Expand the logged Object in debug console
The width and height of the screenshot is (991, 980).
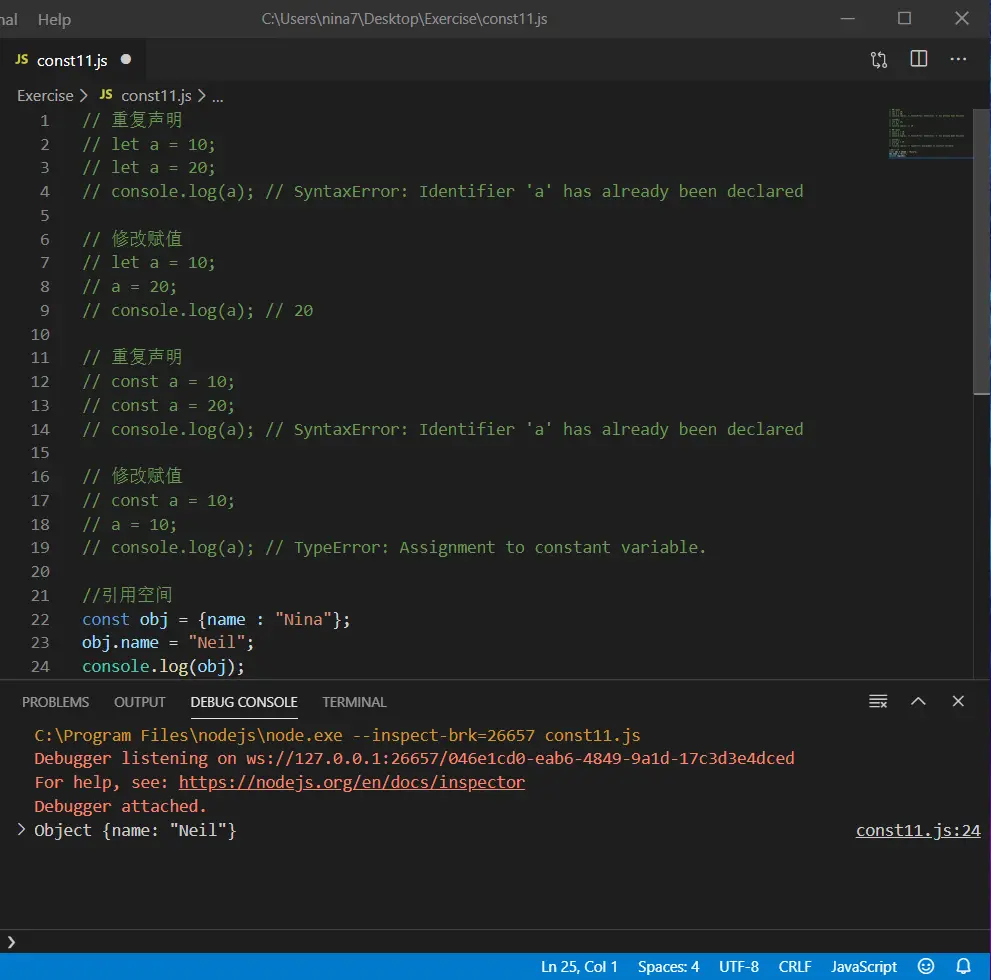point(21,830)
